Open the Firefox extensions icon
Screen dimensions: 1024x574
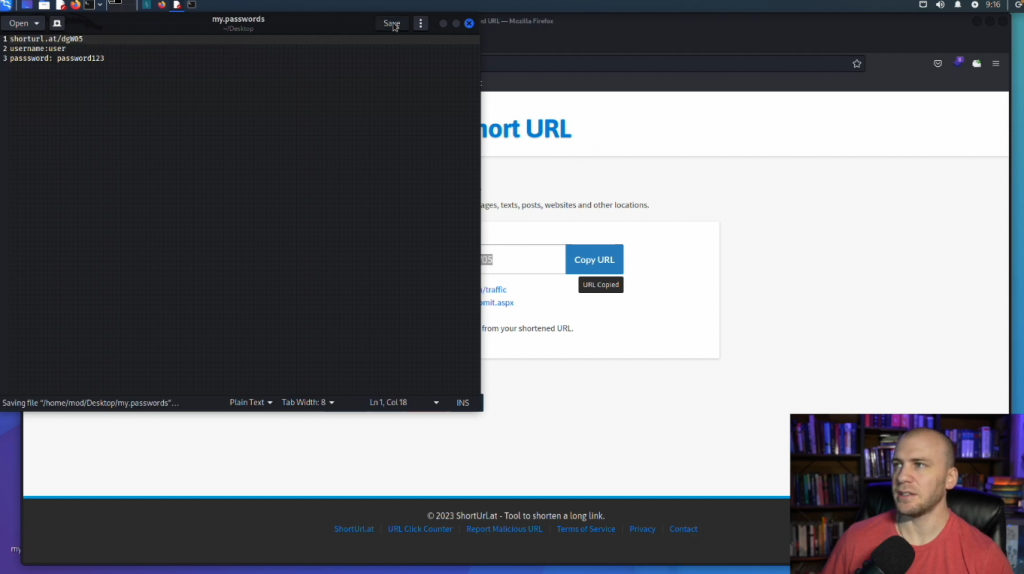tap(976, 63)
